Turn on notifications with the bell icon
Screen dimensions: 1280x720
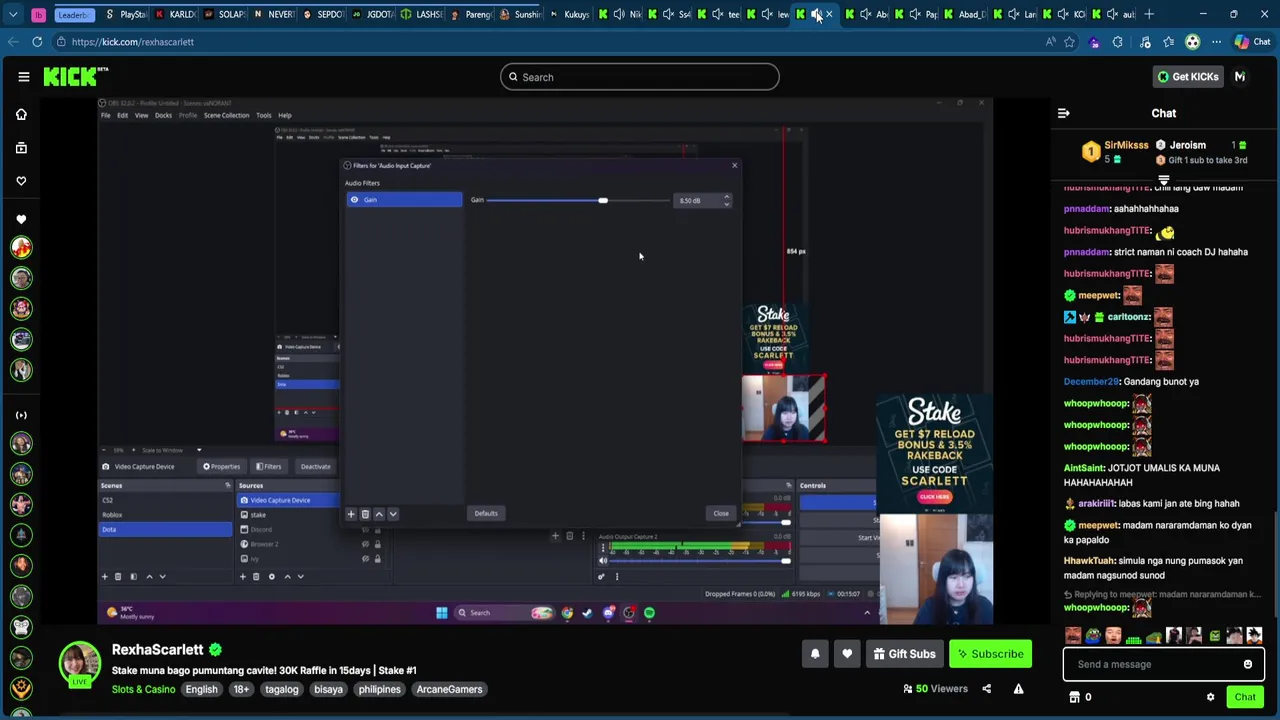click(815, 654)
